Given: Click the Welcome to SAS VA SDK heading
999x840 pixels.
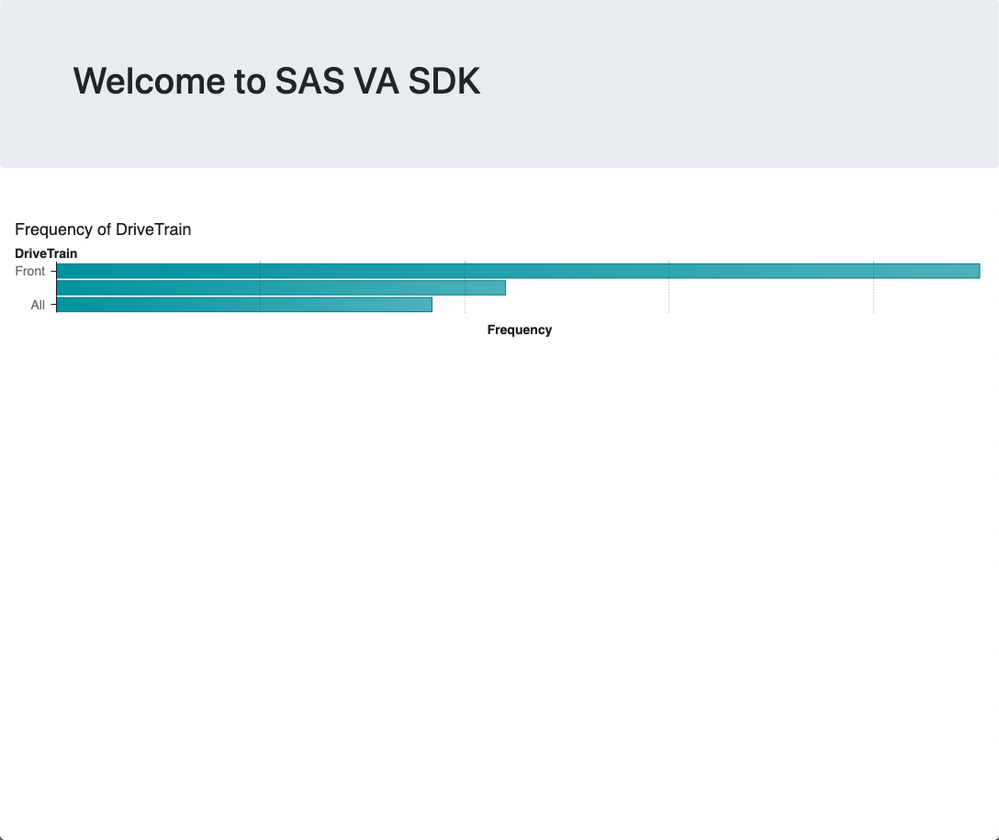Looking at the screenshot, I should pyautogui.click(x=277, y=81).
